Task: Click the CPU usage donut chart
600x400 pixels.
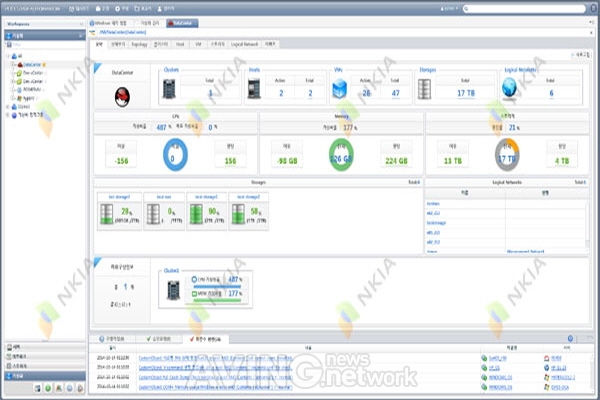Action: pyautogui.click(x=175, y=155)
